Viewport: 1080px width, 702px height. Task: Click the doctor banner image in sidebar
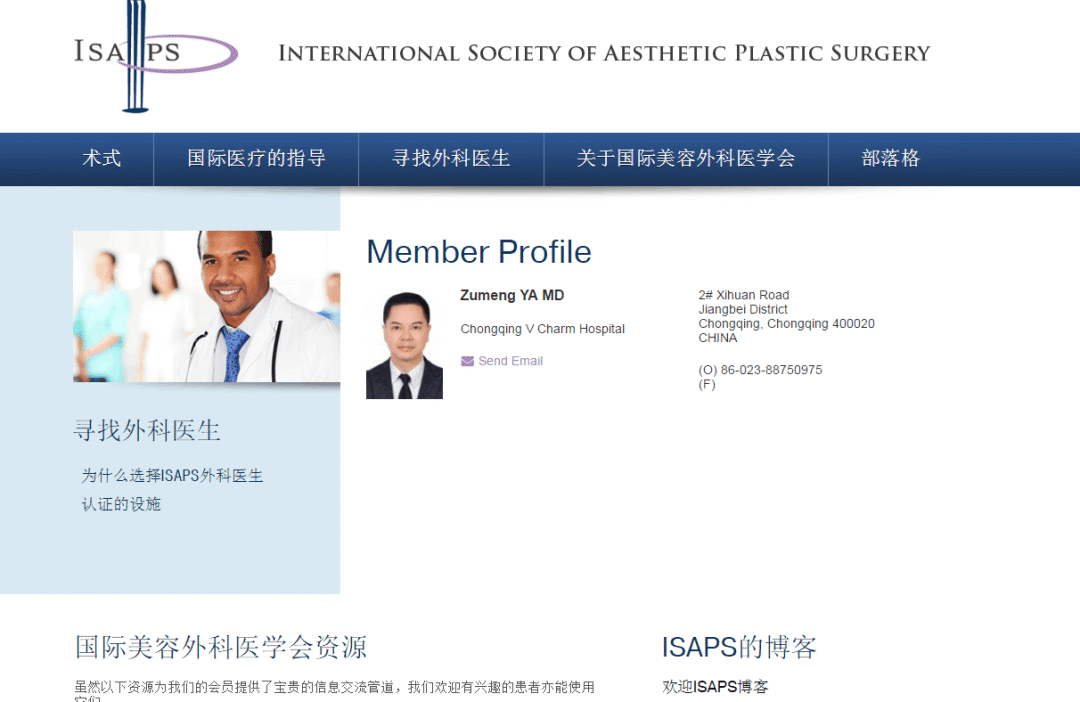point(206,306)
